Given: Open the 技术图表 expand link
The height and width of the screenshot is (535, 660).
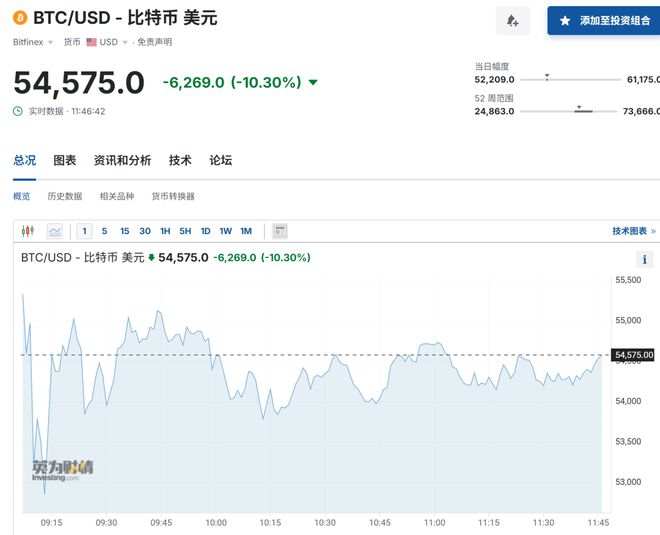Looking at the screenshot, I should click(634, 231).
